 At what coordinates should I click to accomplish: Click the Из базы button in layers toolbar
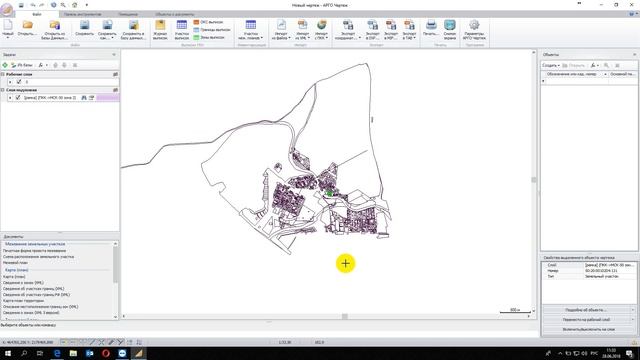pyautogui.click(x=22, y=65)
